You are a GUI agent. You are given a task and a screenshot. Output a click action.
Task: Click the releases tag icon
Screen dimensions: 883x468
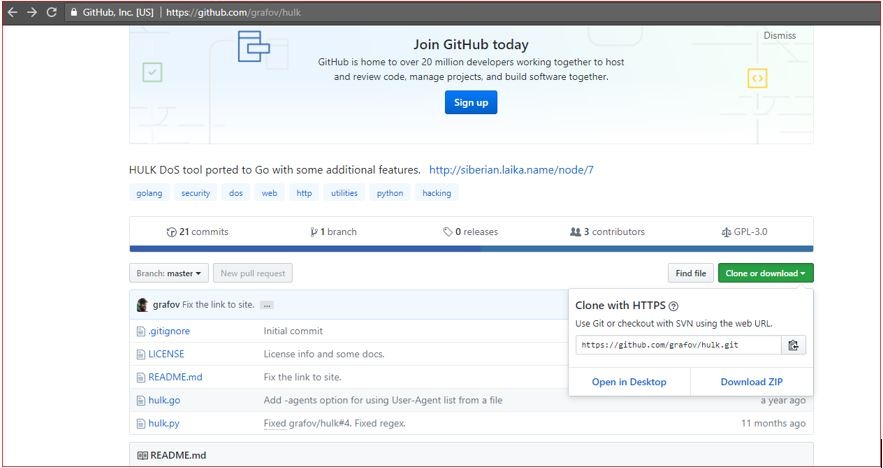[448, 232]
